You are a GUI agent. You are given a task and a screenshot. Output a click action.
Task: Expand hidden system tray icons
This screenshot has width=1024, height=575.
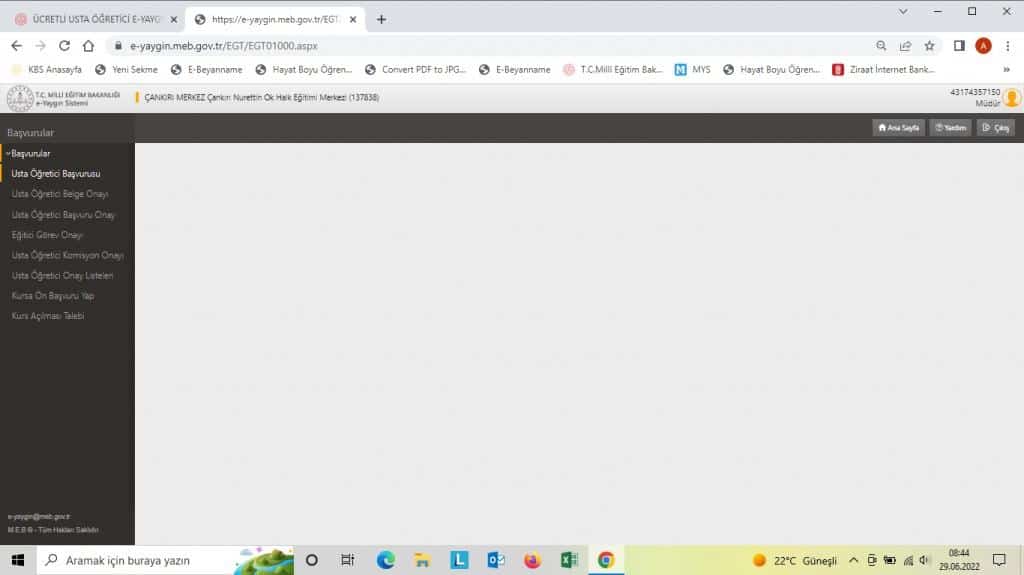click(853, 560)
